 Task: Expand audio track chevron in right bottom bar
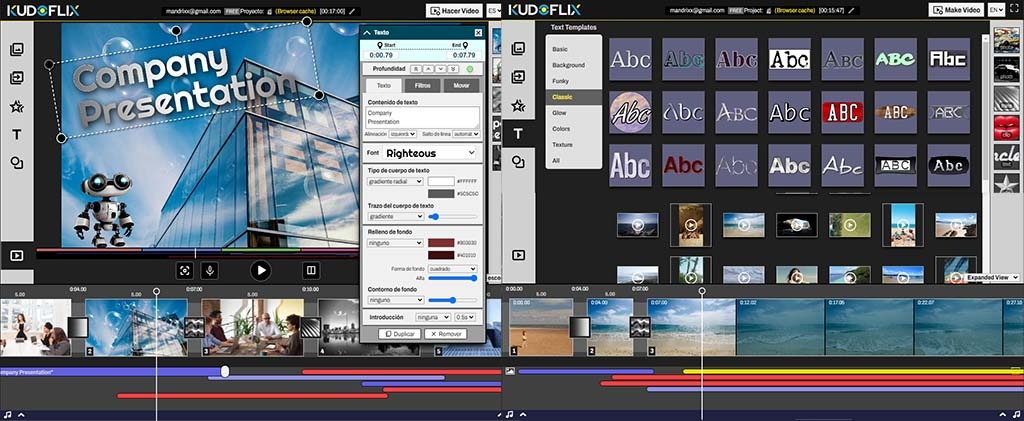(522, 414)
